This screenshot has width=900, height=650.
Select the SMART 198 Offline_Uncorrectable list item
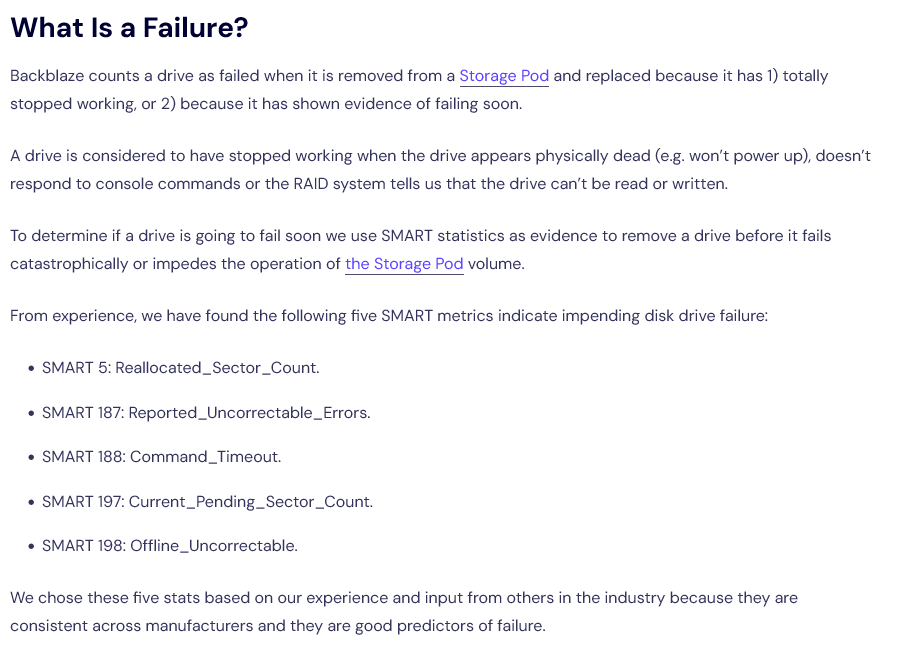169,546
